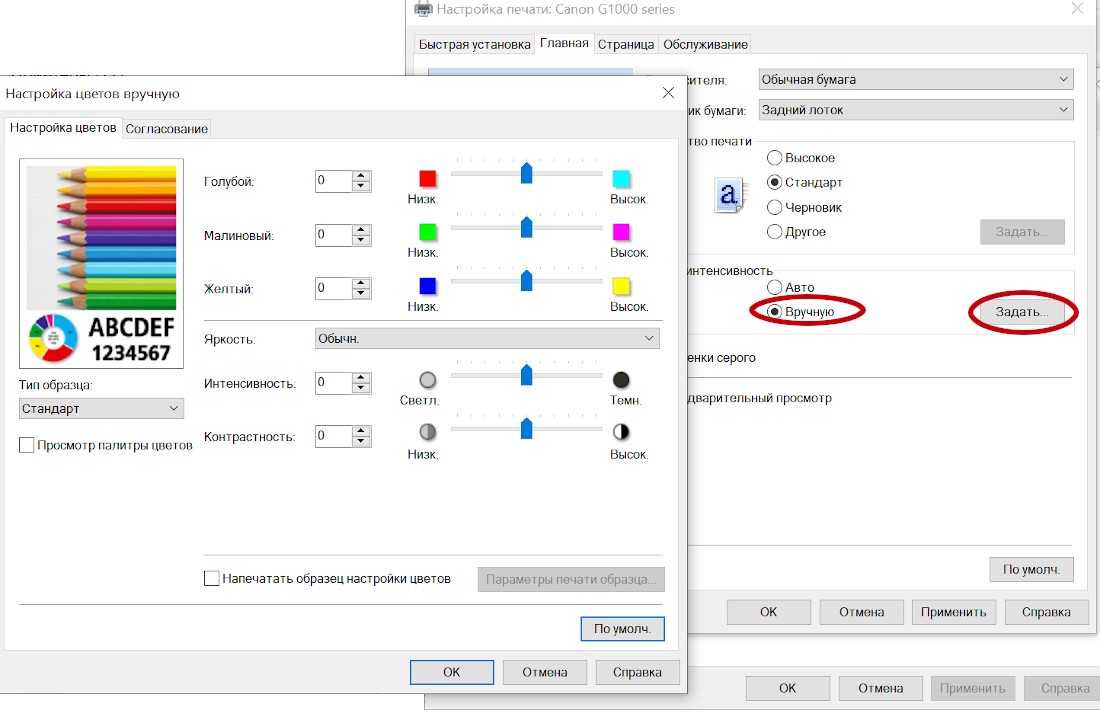Click the Малиновый value input field

coord(334,234)
